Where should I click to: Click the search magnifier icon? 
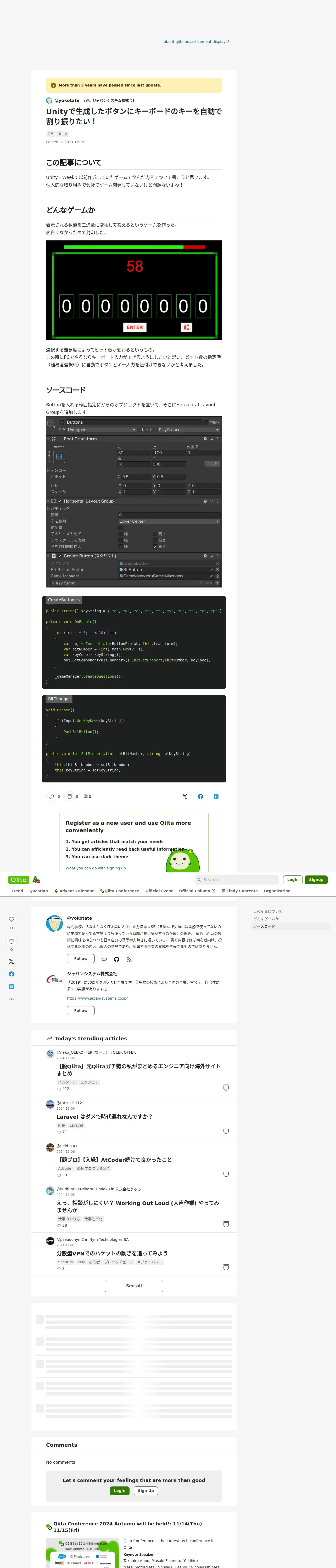coord(199,880)
